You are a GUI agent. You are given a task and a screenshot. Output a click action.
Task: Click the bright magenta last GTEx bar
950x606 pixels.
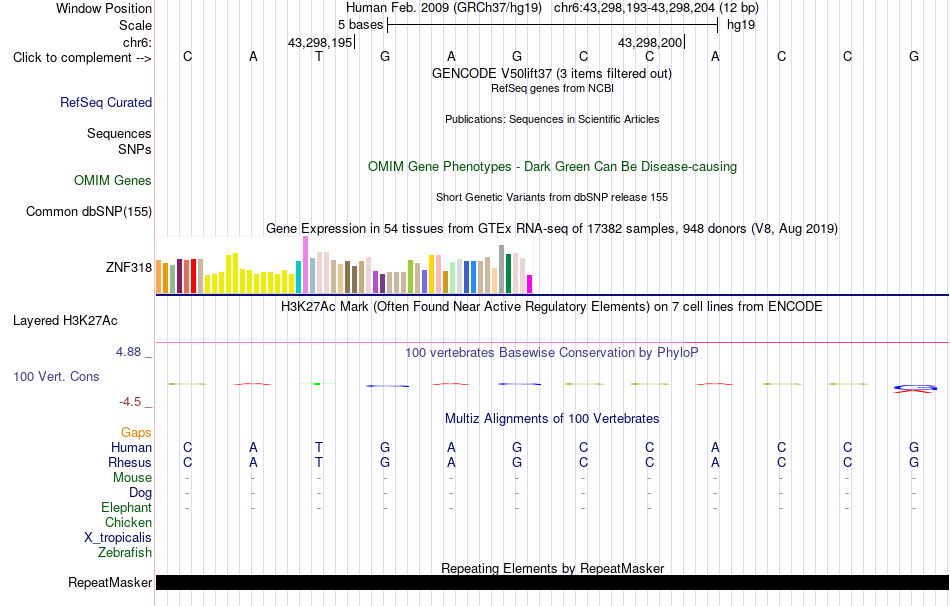530,284
